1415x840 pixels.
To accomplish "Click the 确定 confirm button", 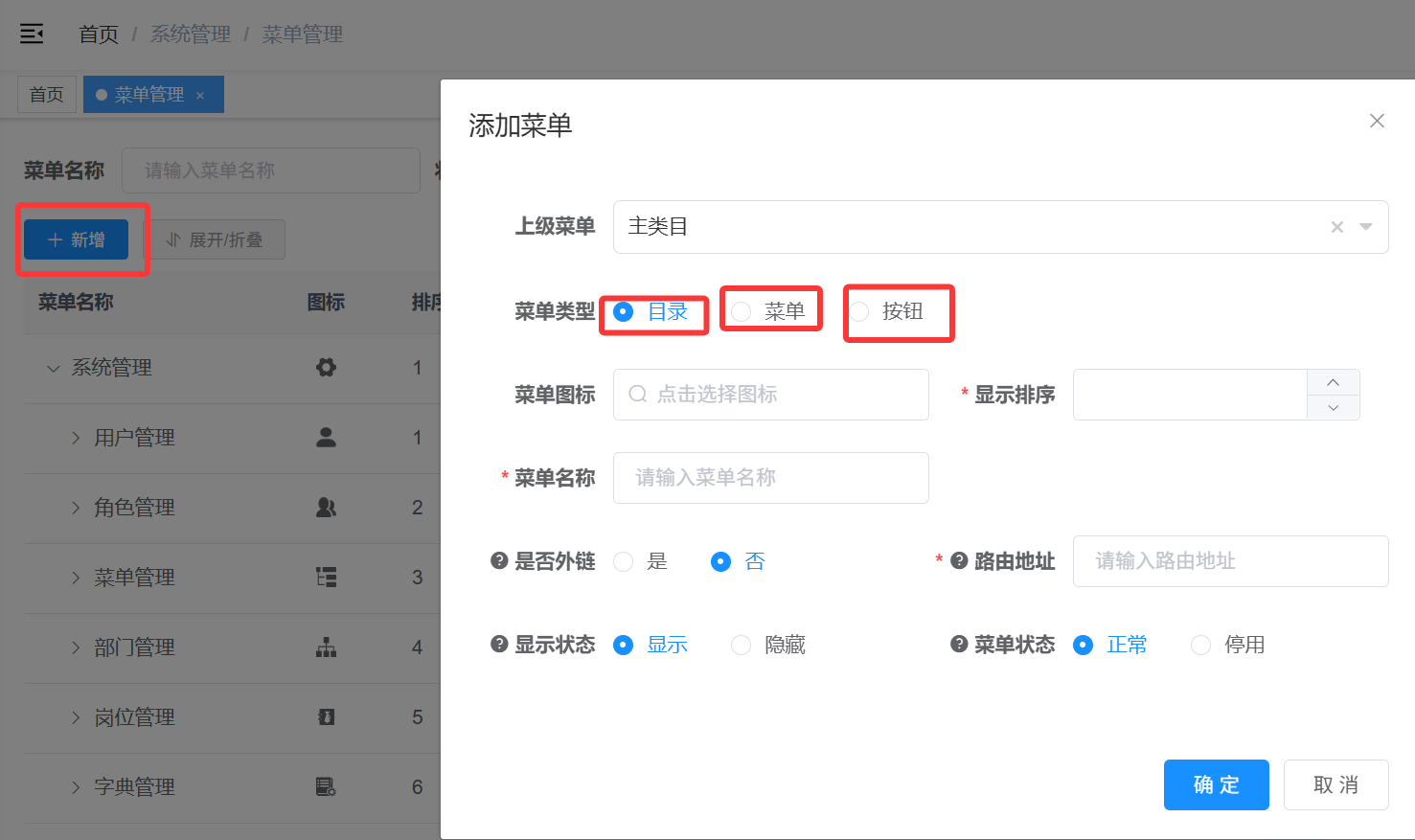I will click(1216, 784).
